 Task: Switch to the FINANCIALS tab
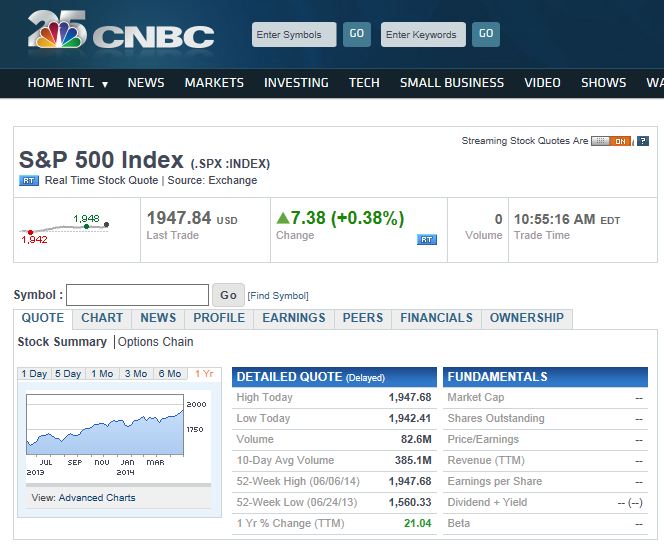point(437,318)
